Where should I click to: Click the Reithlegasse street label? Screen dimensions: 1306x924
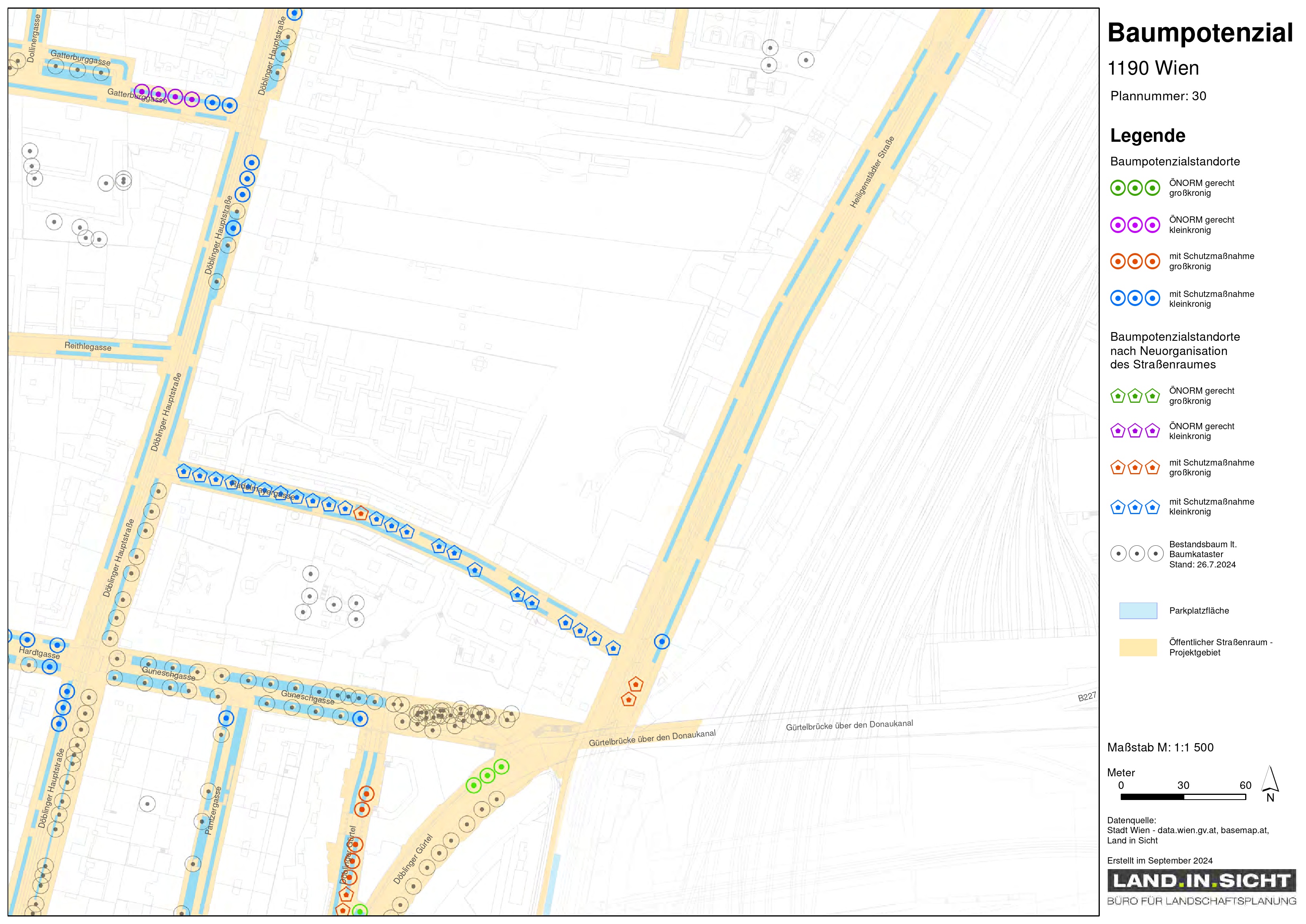click(x=88, y=346)
